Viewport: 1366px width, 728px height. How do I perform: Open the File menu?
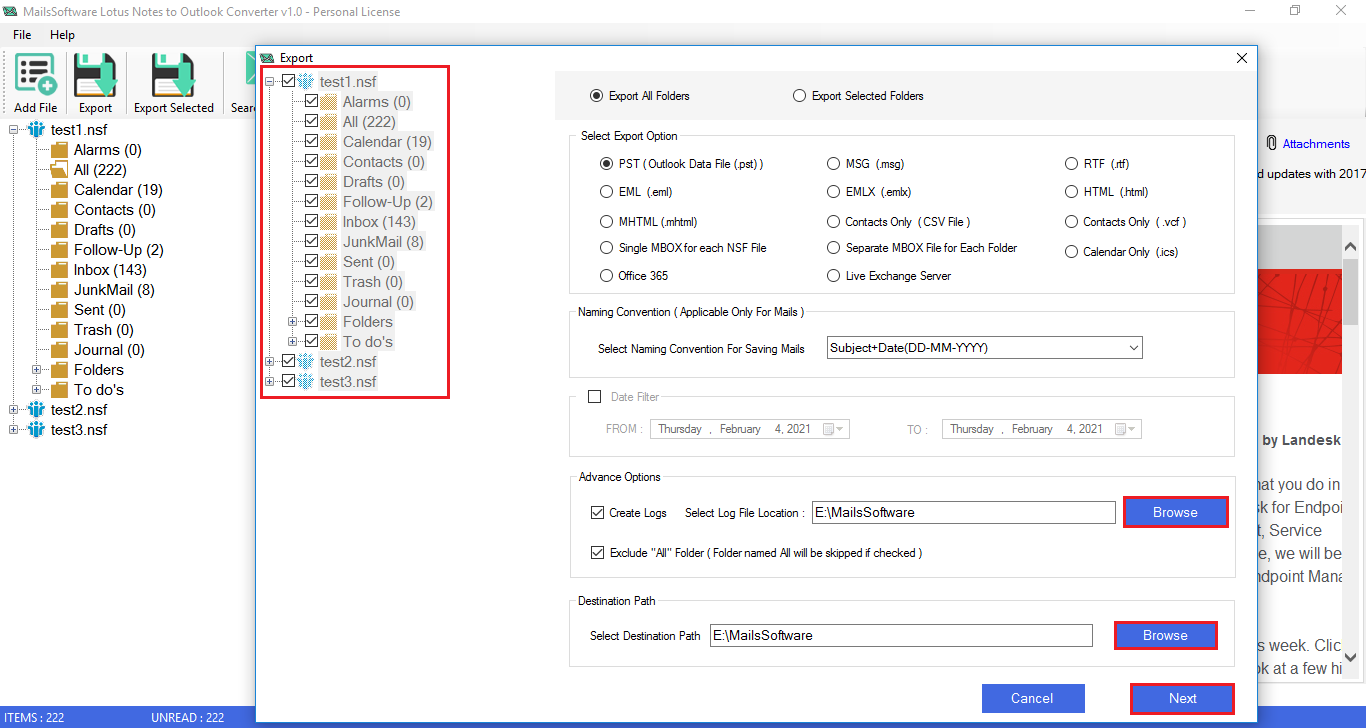coord(22,35)
